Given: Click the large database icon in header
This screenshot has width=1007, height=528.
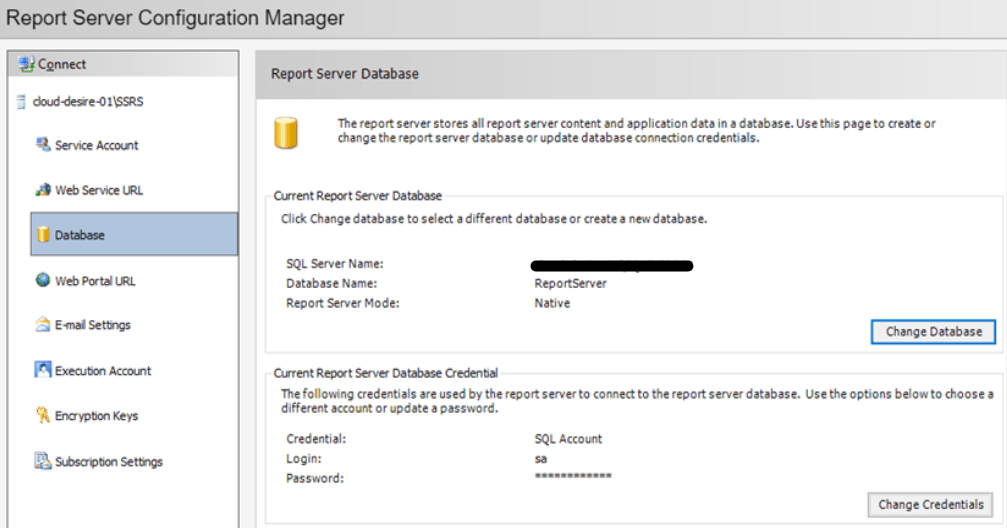Looking at the screenshot, I should point(286,132).
